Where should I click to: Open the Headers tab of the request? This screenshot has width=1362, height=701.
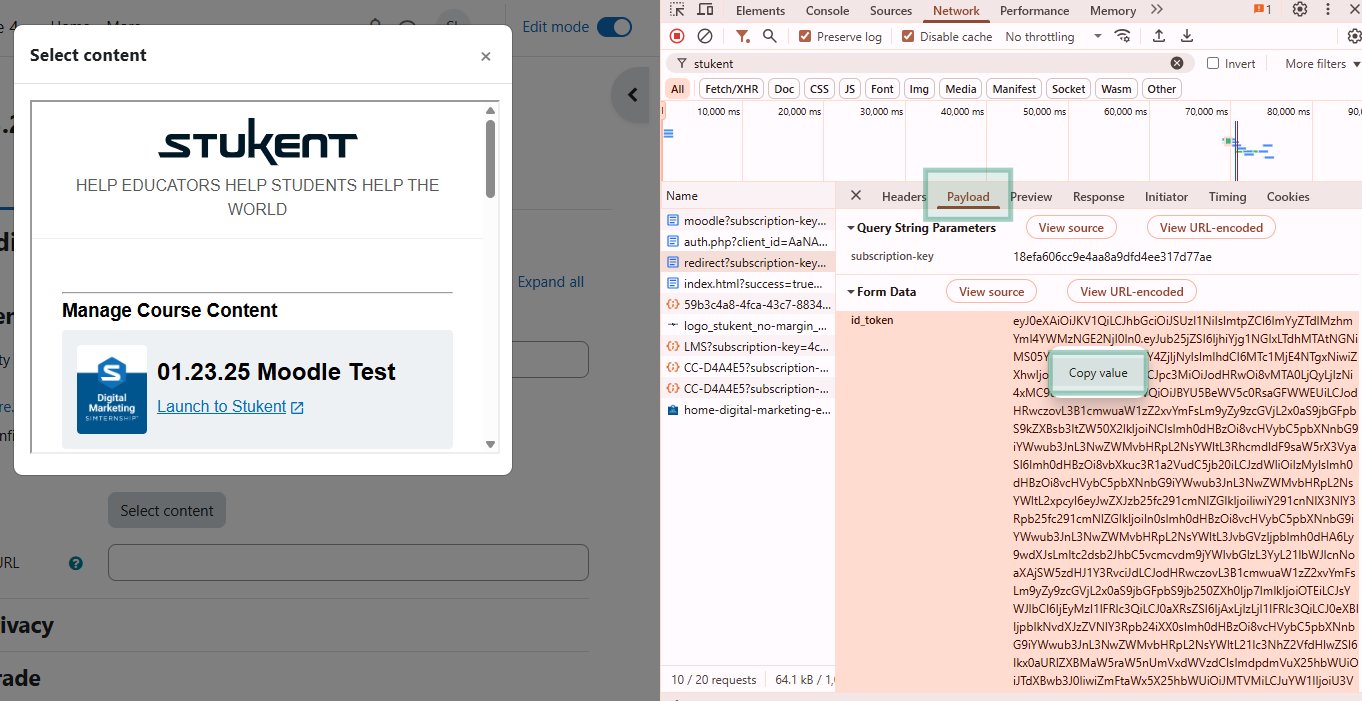pos(904,196)
